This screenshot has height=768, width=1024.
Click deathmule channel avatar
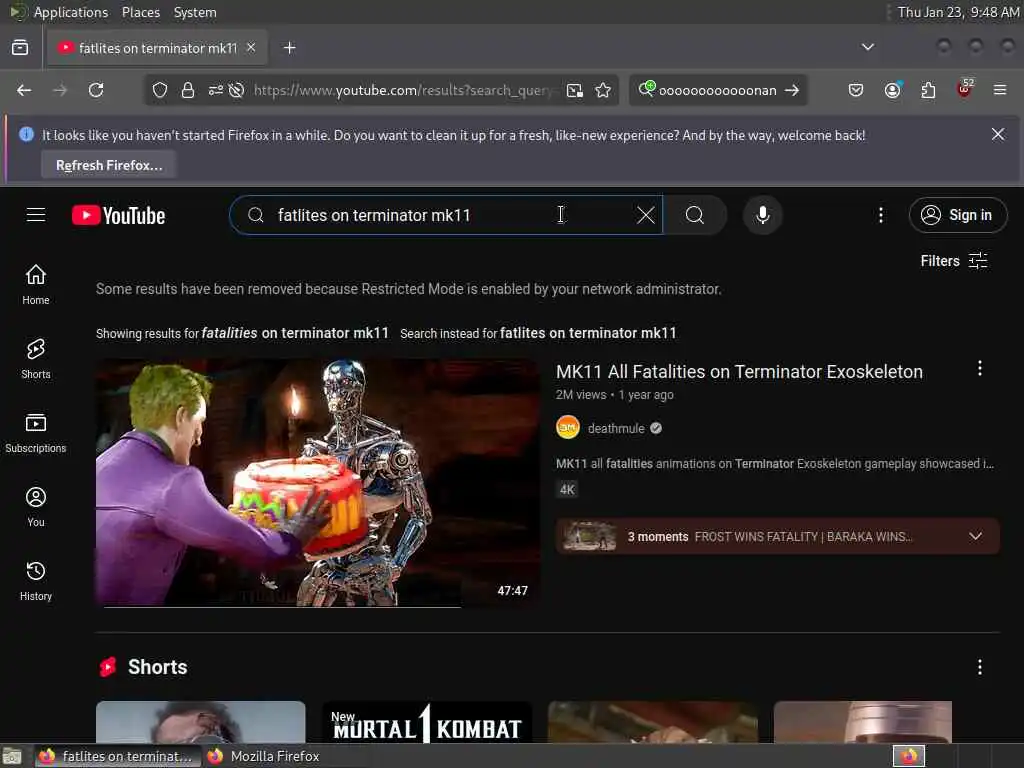(x=568, y=428)
